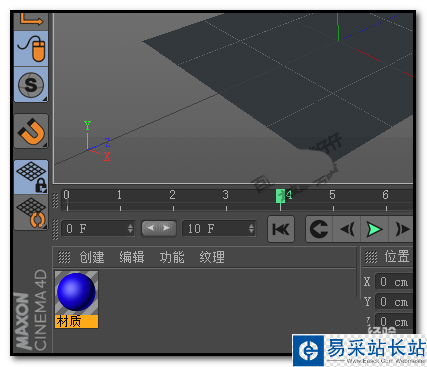Open the 创建 menu in material manager

(x=92, y=257)
